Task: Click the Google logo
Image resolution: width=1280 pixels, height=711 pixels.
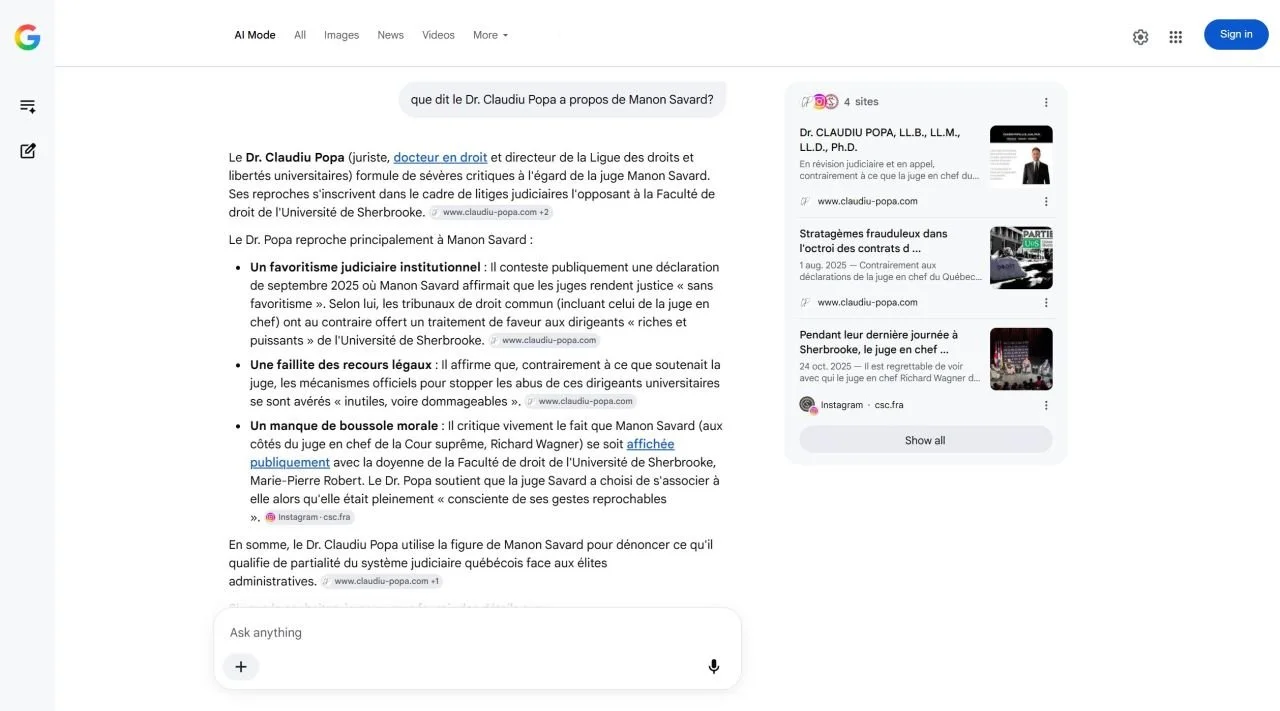Action: click(x=27, y=38)
